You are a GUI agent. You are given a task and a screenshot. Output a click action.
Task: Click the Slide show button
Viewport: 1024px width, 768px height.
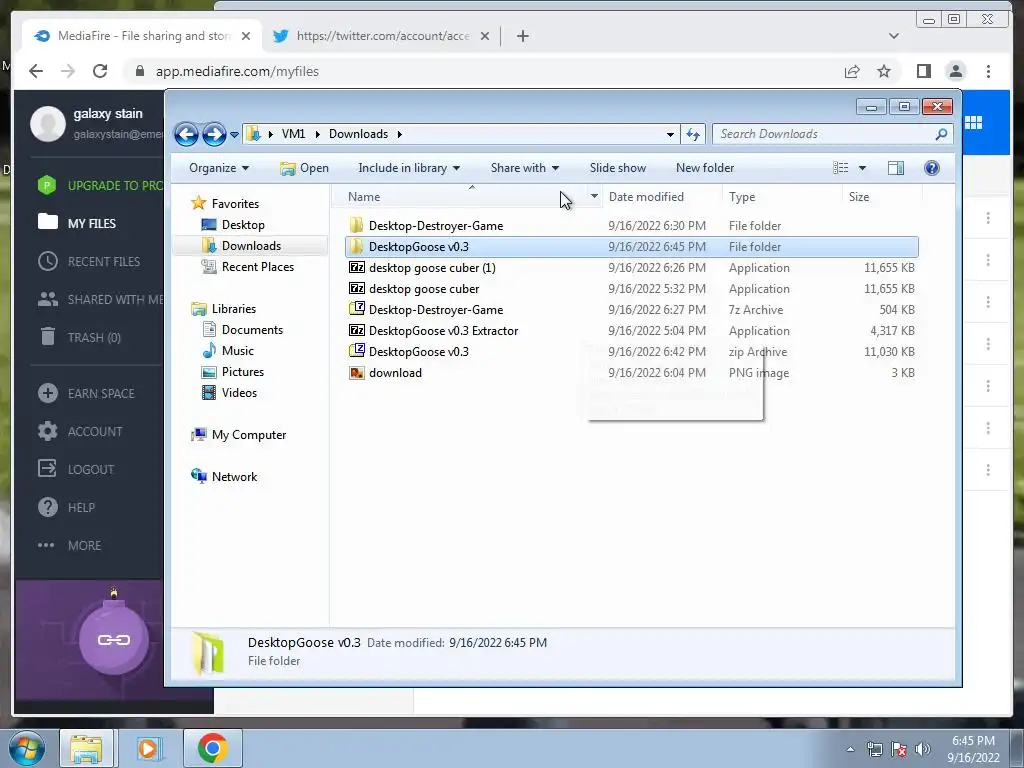pyautogui.click(x=618, y=168)
